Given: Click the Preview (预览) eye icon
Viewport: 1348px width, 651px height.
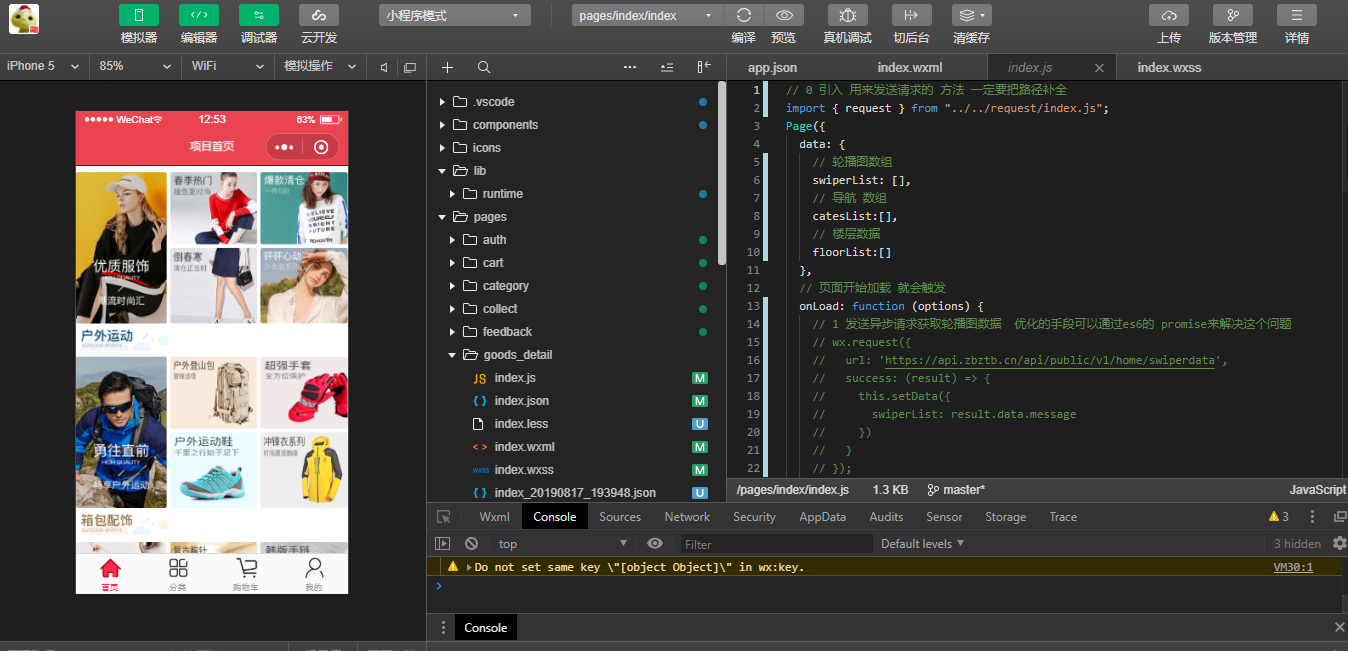Looking at the screenshot, I should click(x=784, y=15).
